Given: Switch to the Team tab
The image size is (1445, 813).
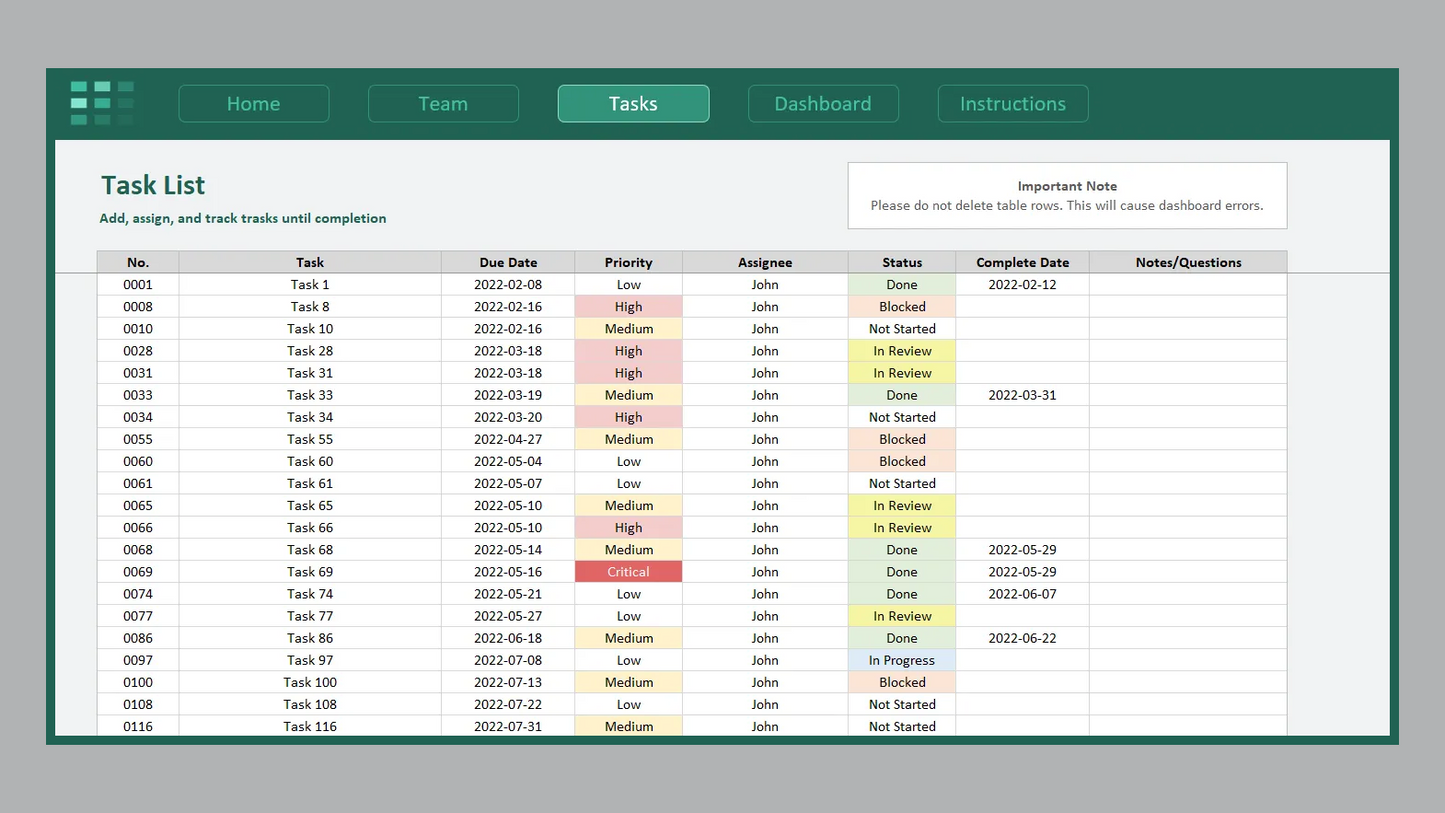Looking at the screenshot, I should pyautogui.click(x=443, y=104).
